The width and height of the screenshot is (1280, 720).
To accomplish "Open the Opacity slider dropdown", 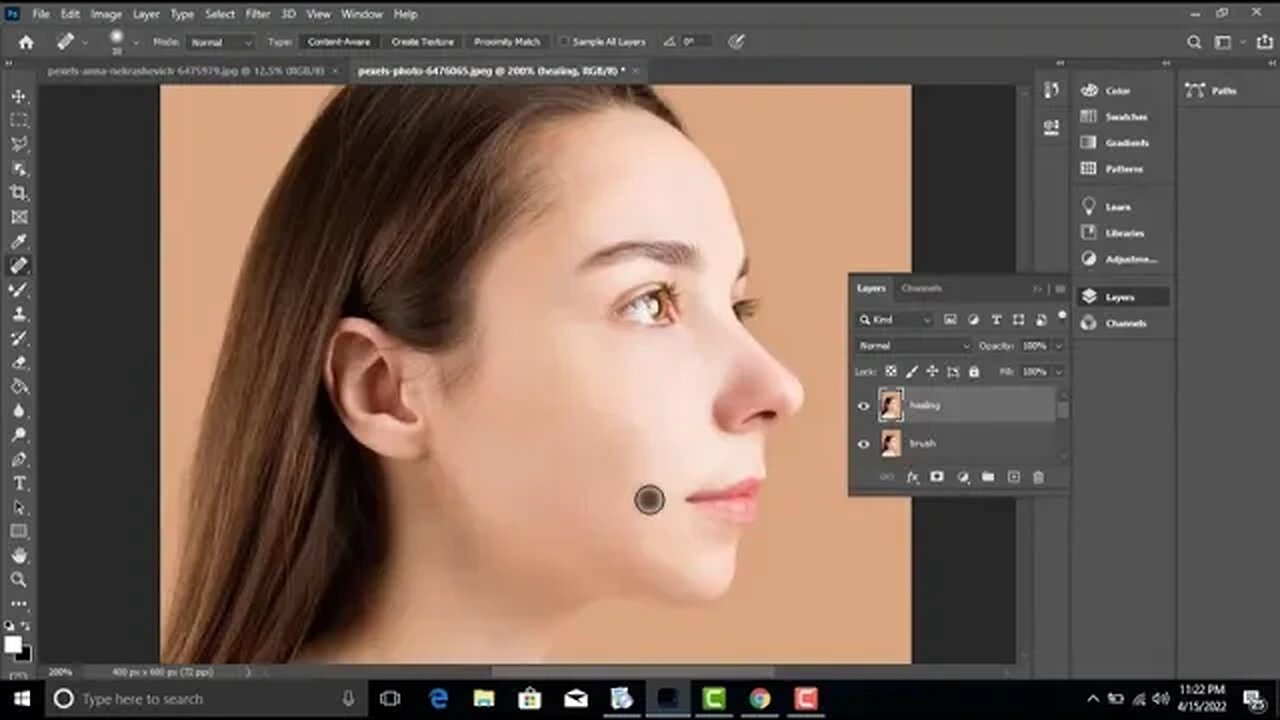I will pos(1058,345).
